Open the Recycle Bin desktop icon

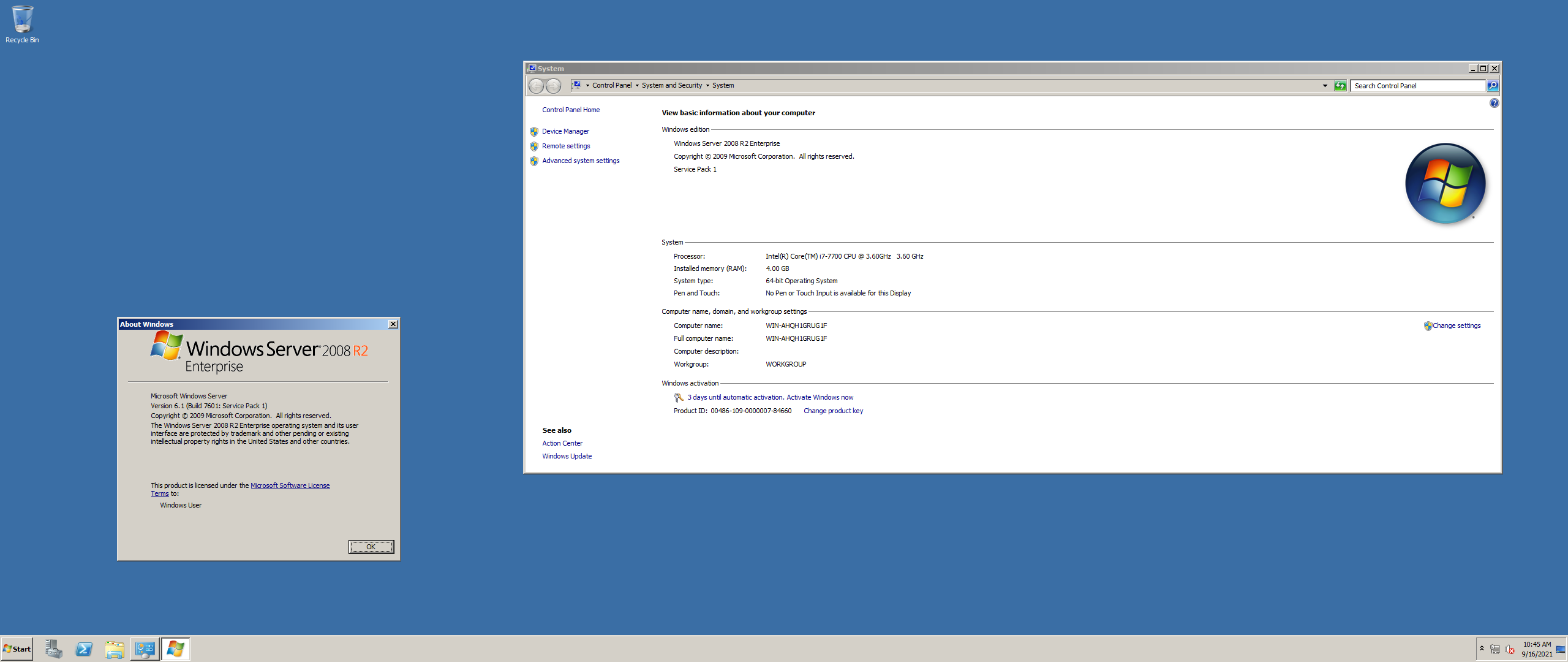coord(22,25)
